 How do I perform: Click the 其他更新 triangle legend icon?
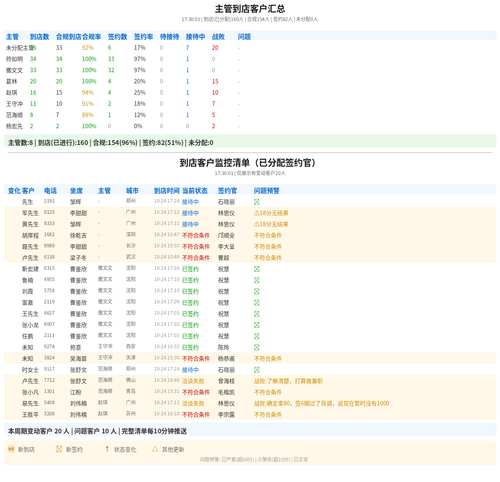155,449
